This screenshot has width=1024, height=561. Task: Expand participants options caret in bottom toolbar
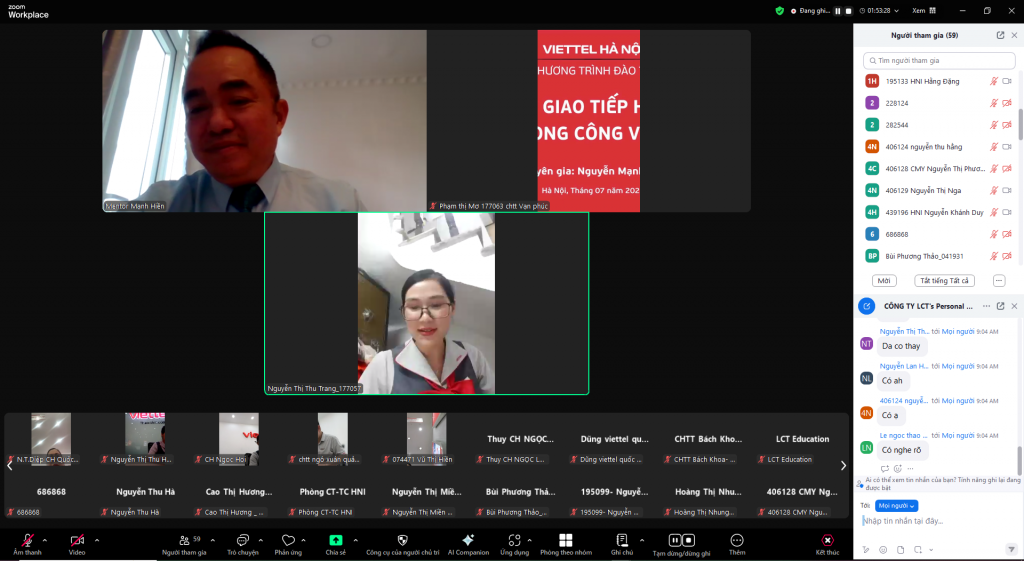pyautogui.click(x=212, y=540)
